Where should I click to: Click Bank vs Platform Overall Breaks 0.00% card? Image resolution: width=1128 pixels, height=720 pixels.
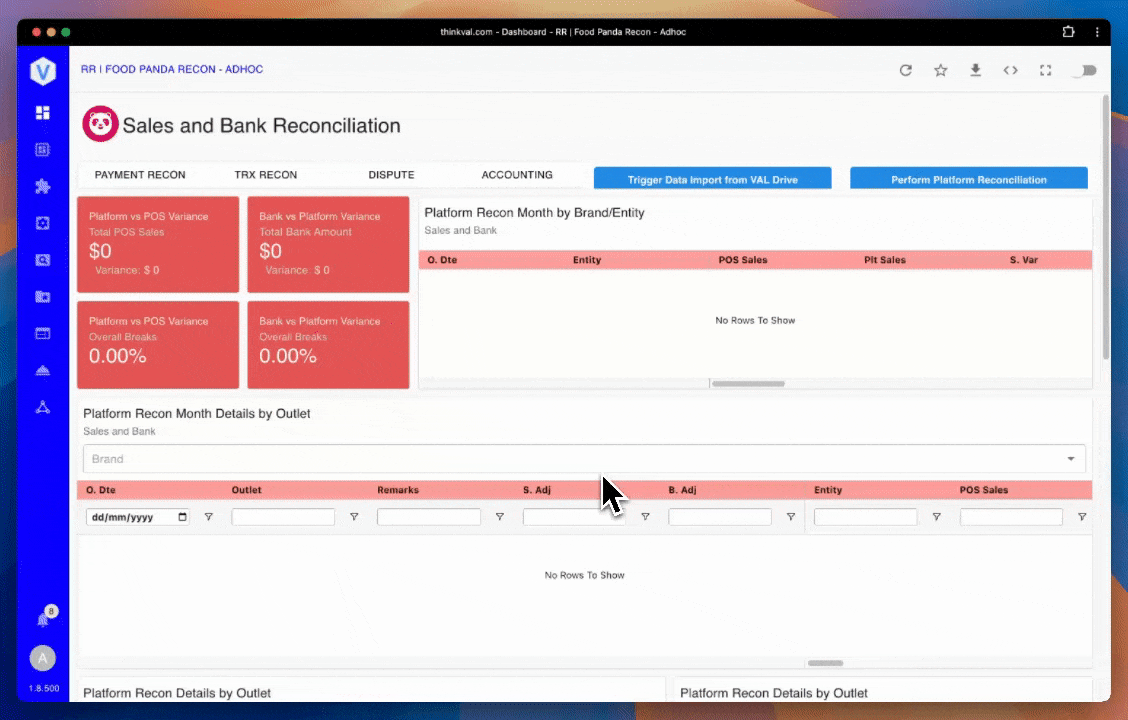click(328, 345)
